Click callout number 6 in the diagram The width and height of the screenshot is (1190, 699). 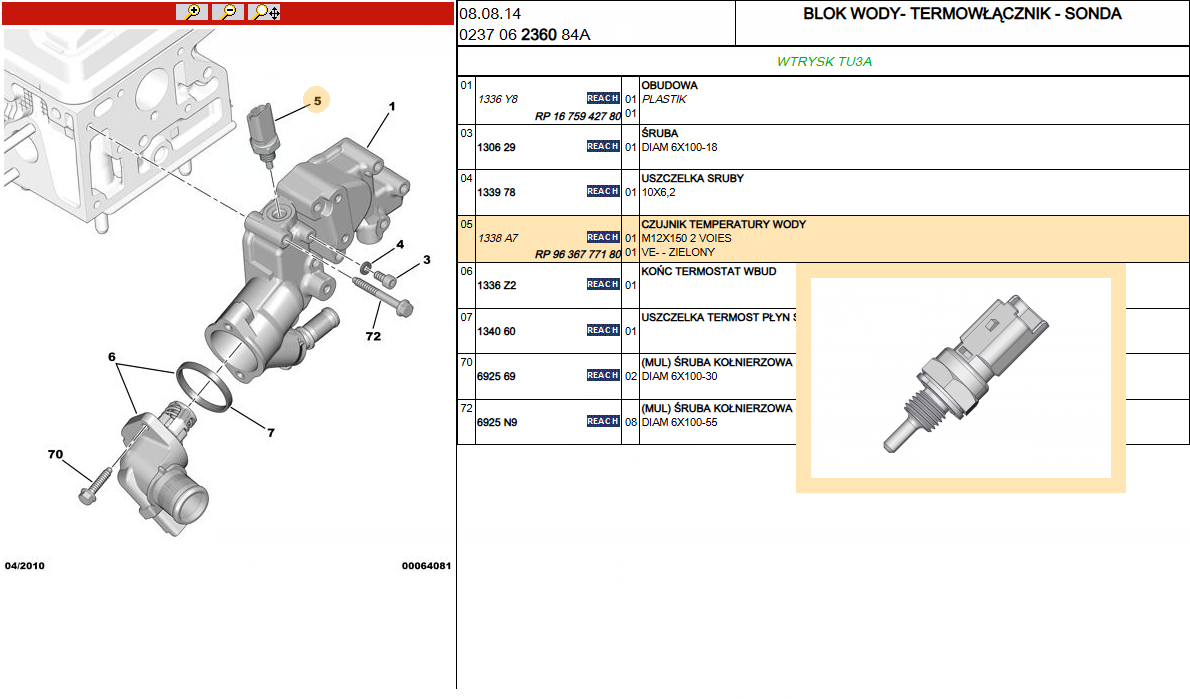coord(112,357)
